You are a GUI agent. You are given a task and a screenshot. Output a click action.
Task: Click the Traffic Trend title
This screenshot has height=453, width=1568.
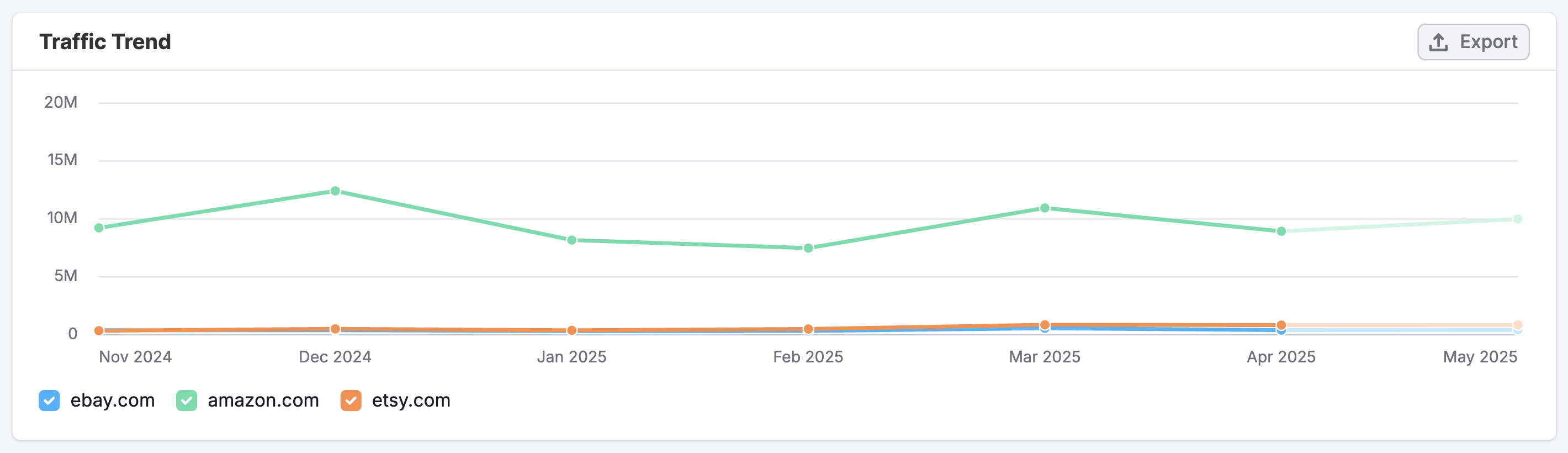(x=105, y=41)
